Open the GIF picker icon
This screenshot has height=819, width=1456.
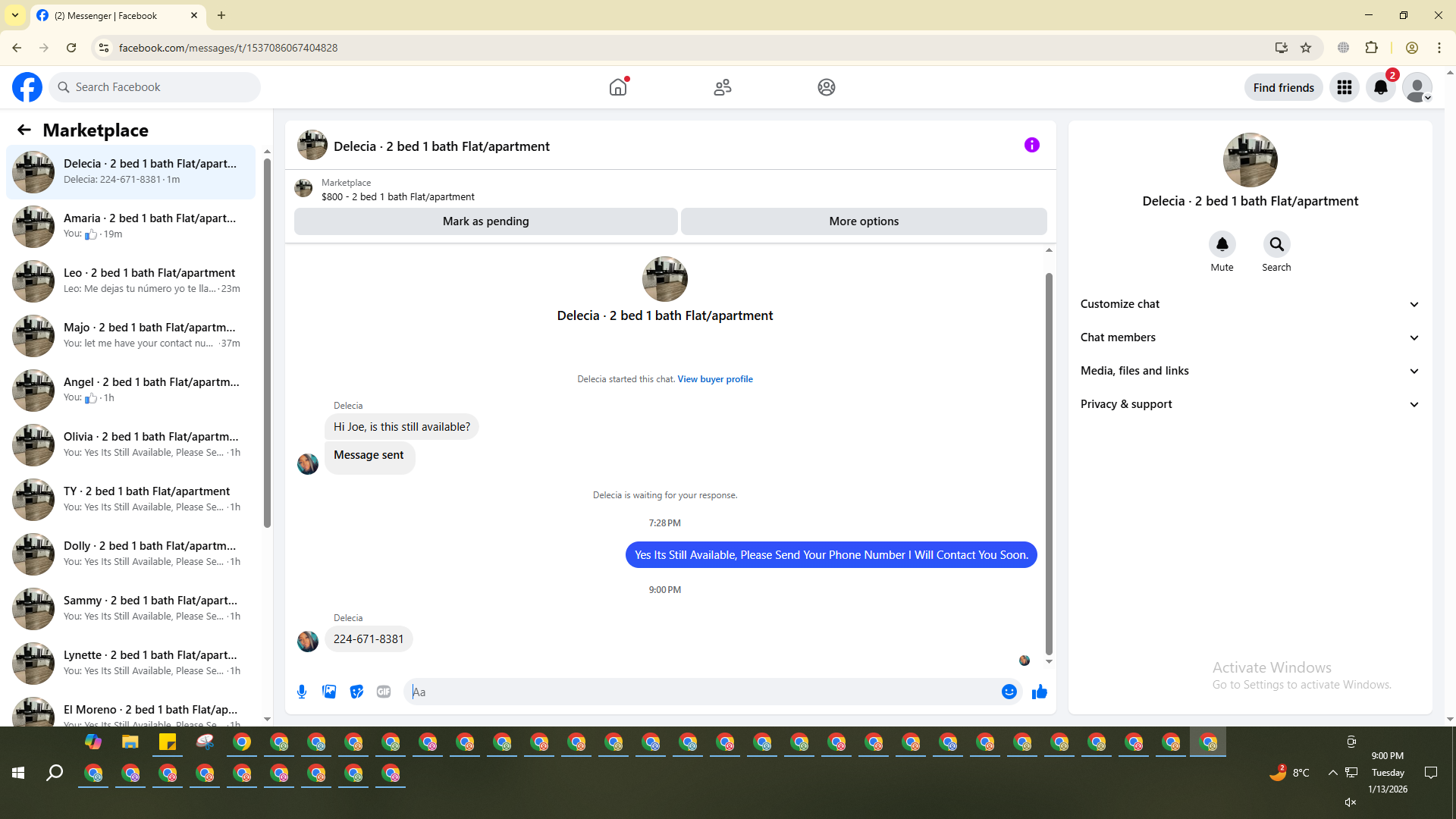tap(384, 692)
